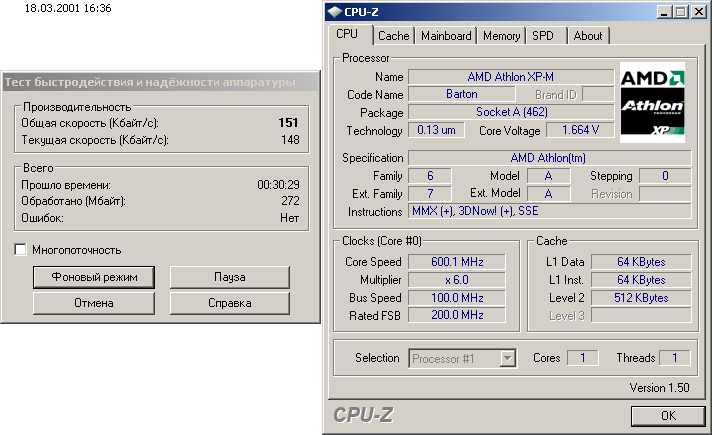Image resolution: width=712 pixels, height=435 pixels.
Task: Click the current speed value 148
Action: coord(290,140)
